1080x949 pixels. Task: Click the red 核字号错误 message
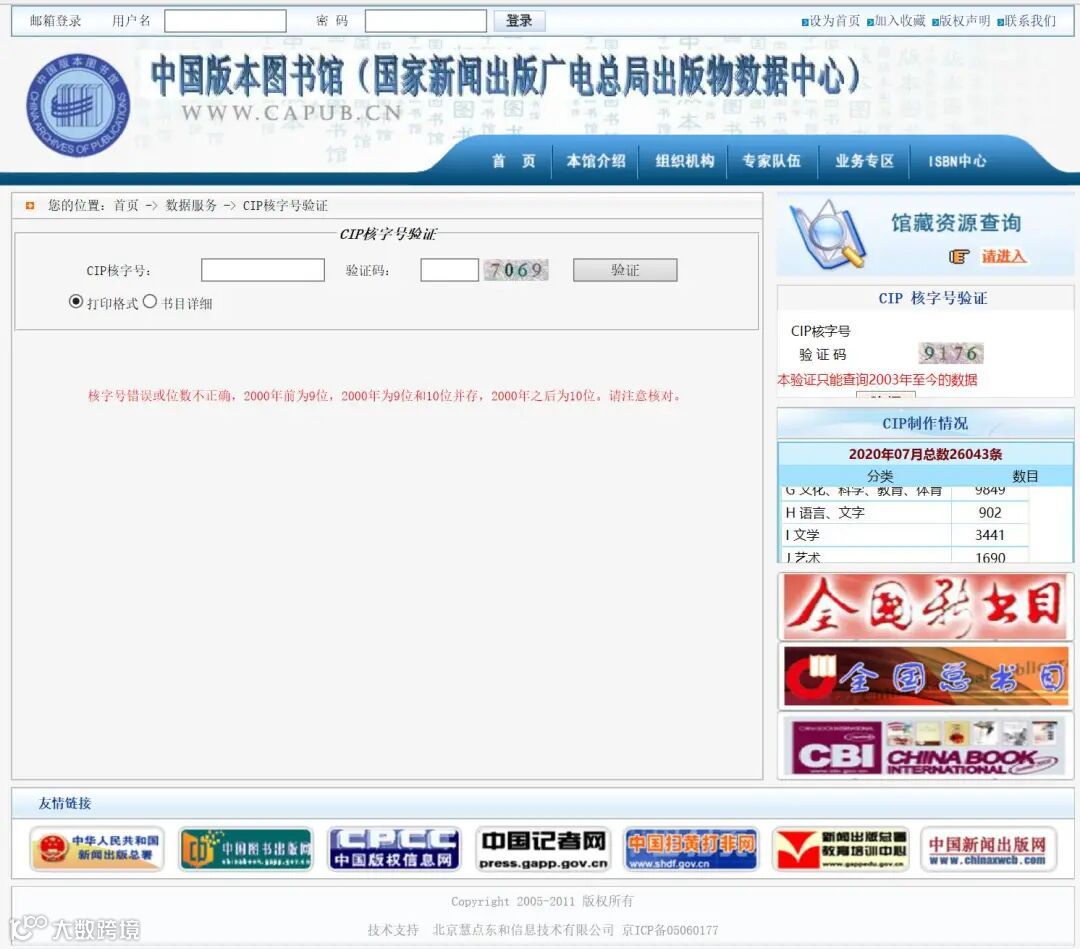(384, 396)
